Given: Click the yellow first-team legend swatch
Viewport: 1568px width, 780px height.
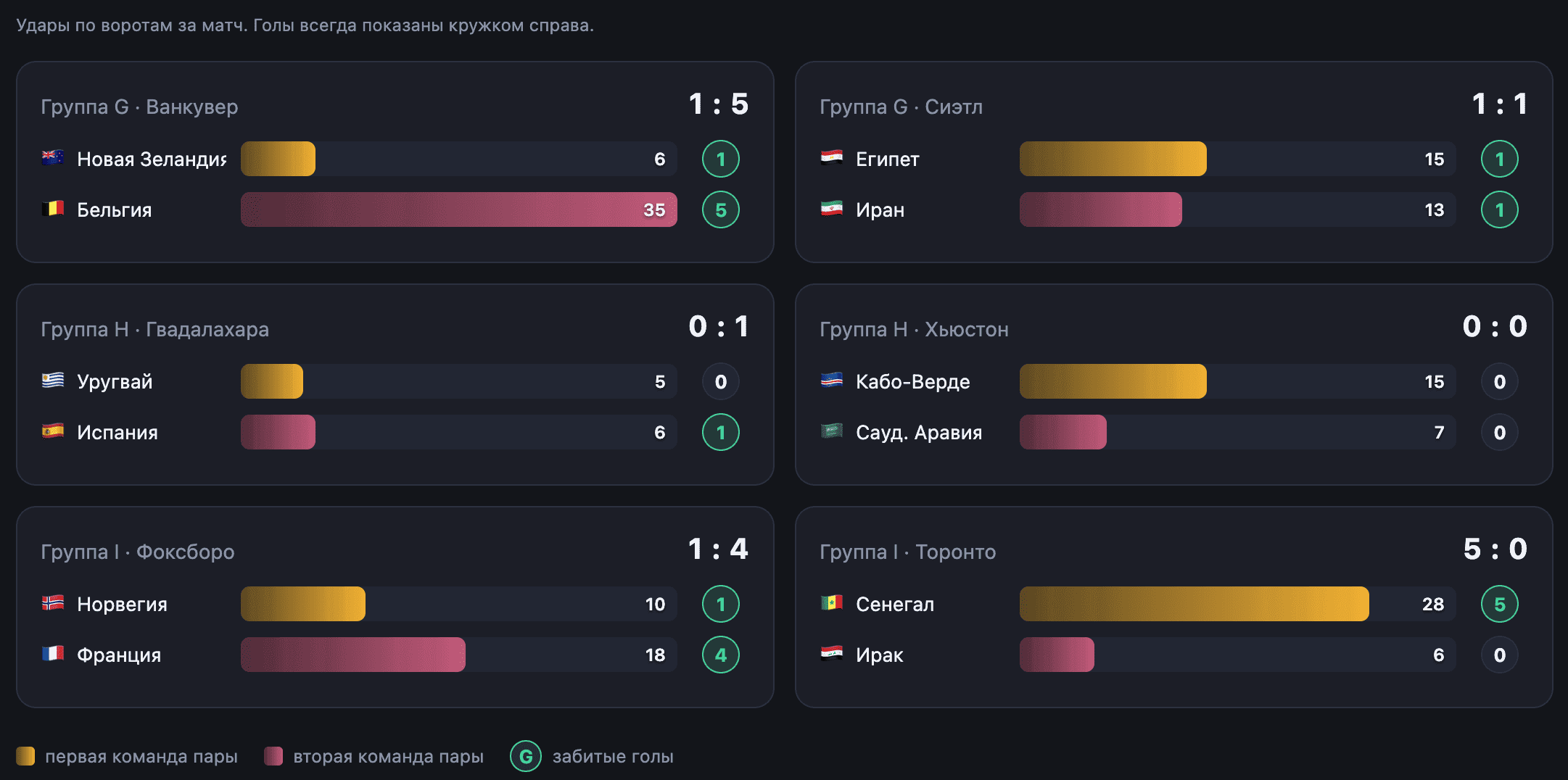Looking at the screenshot, I should 25,756.
